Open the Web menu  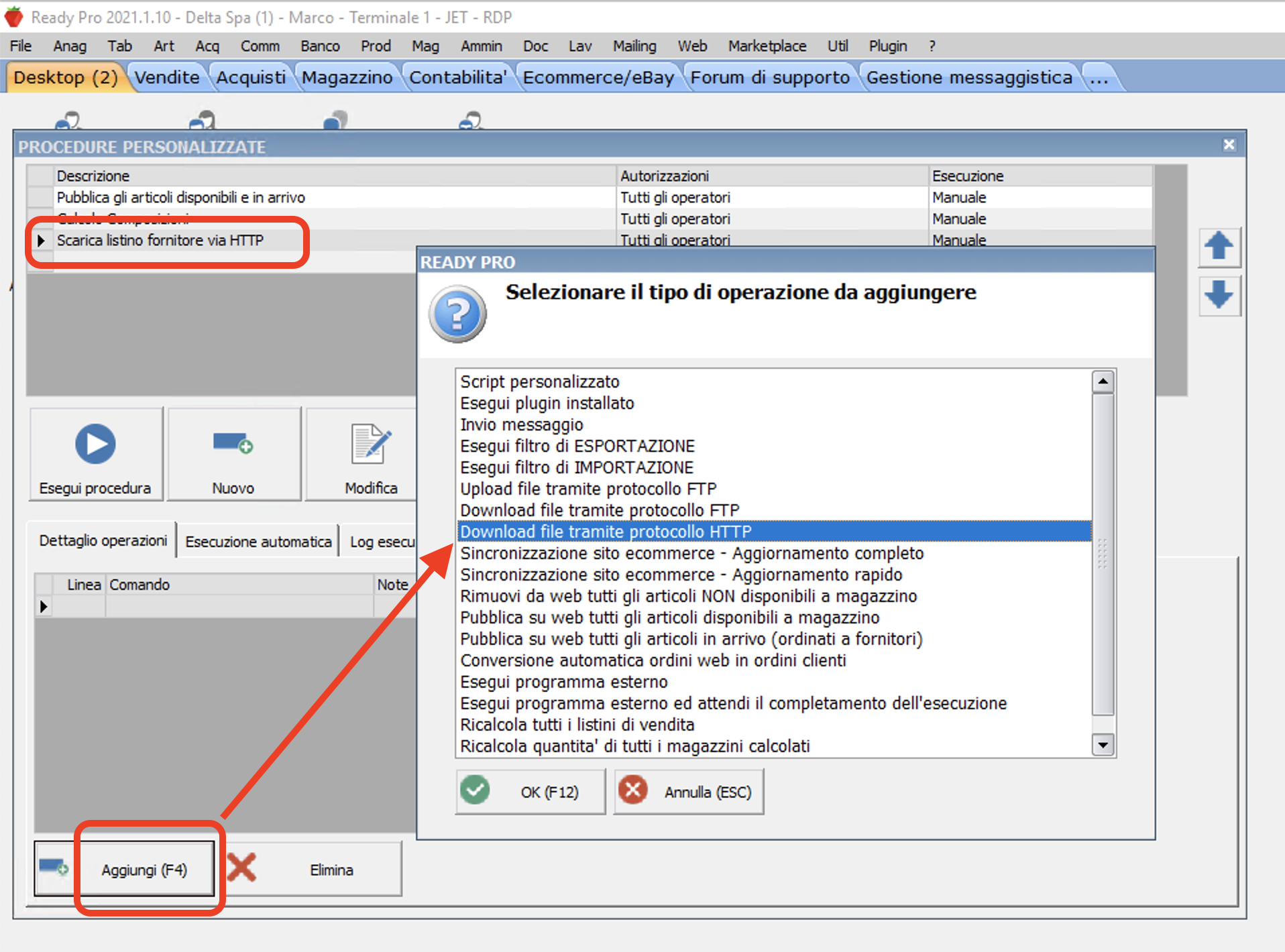tap(692, 46)
